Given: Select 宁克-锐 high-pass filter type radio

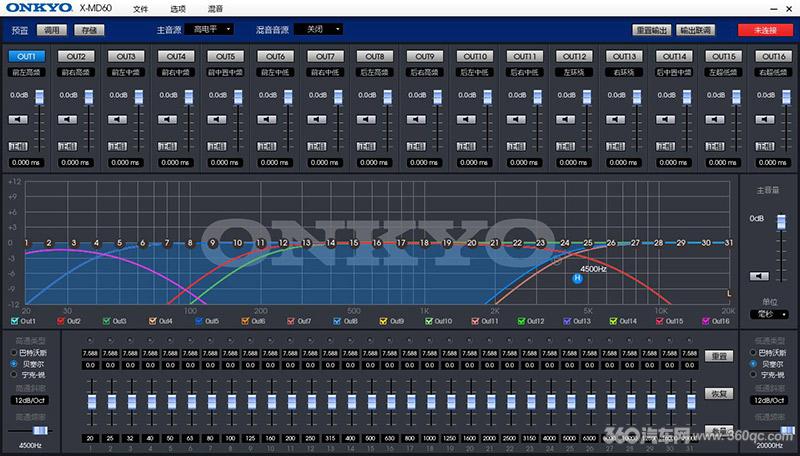Looking at the screenshot, I should pos(14,374).
